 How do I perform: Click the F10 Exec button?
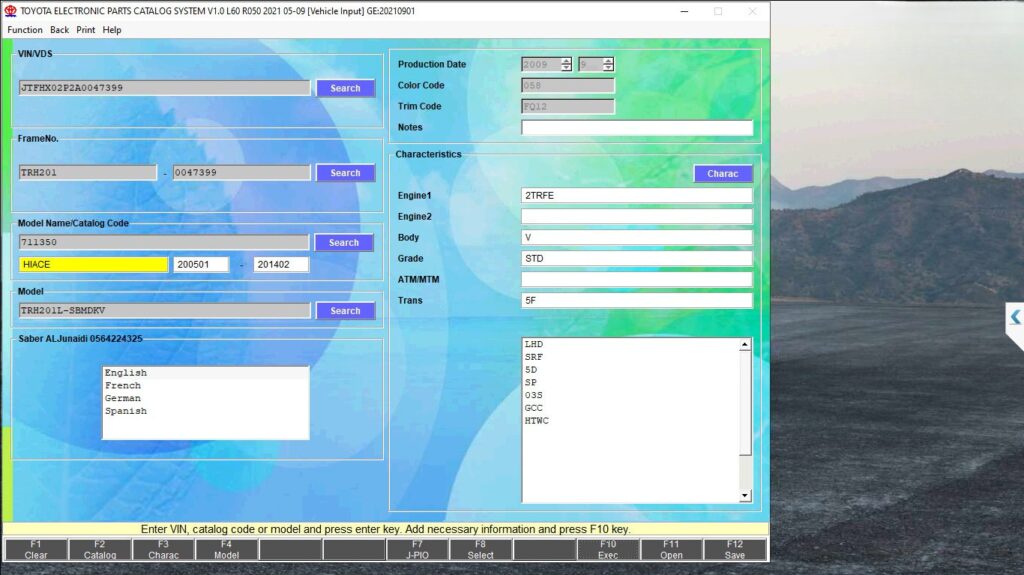[608, 550]
